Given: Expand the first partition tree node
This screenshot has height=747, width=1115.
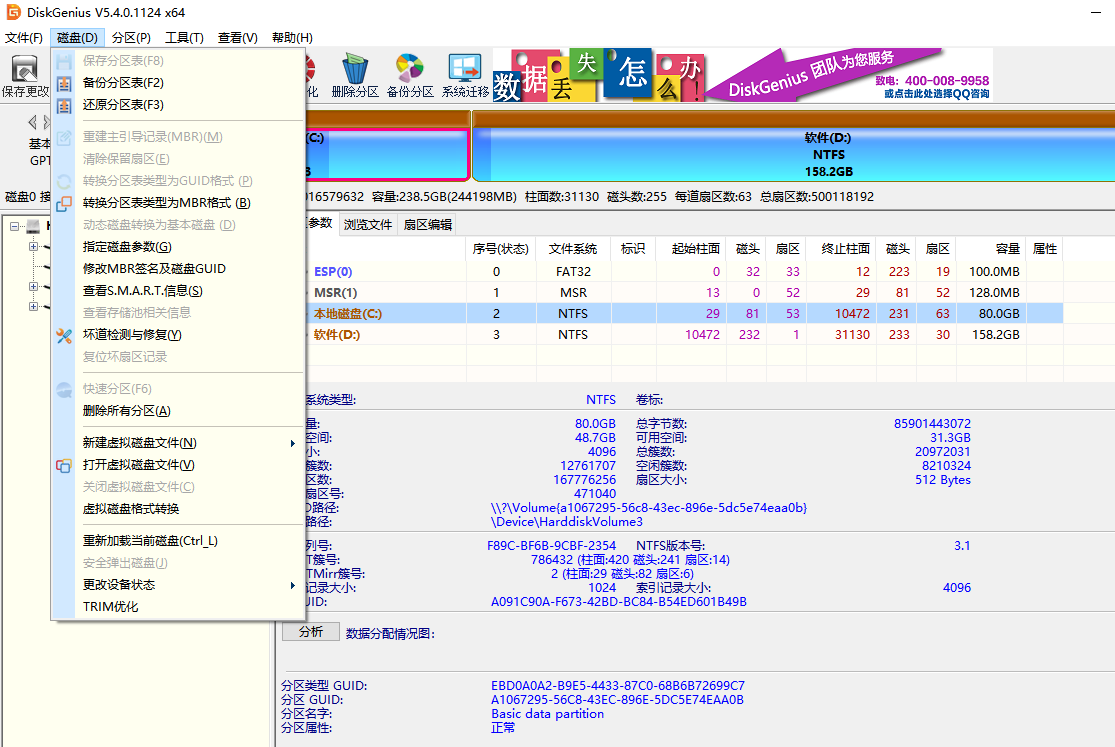Looking at the screenshot, I should pos(33,246).
